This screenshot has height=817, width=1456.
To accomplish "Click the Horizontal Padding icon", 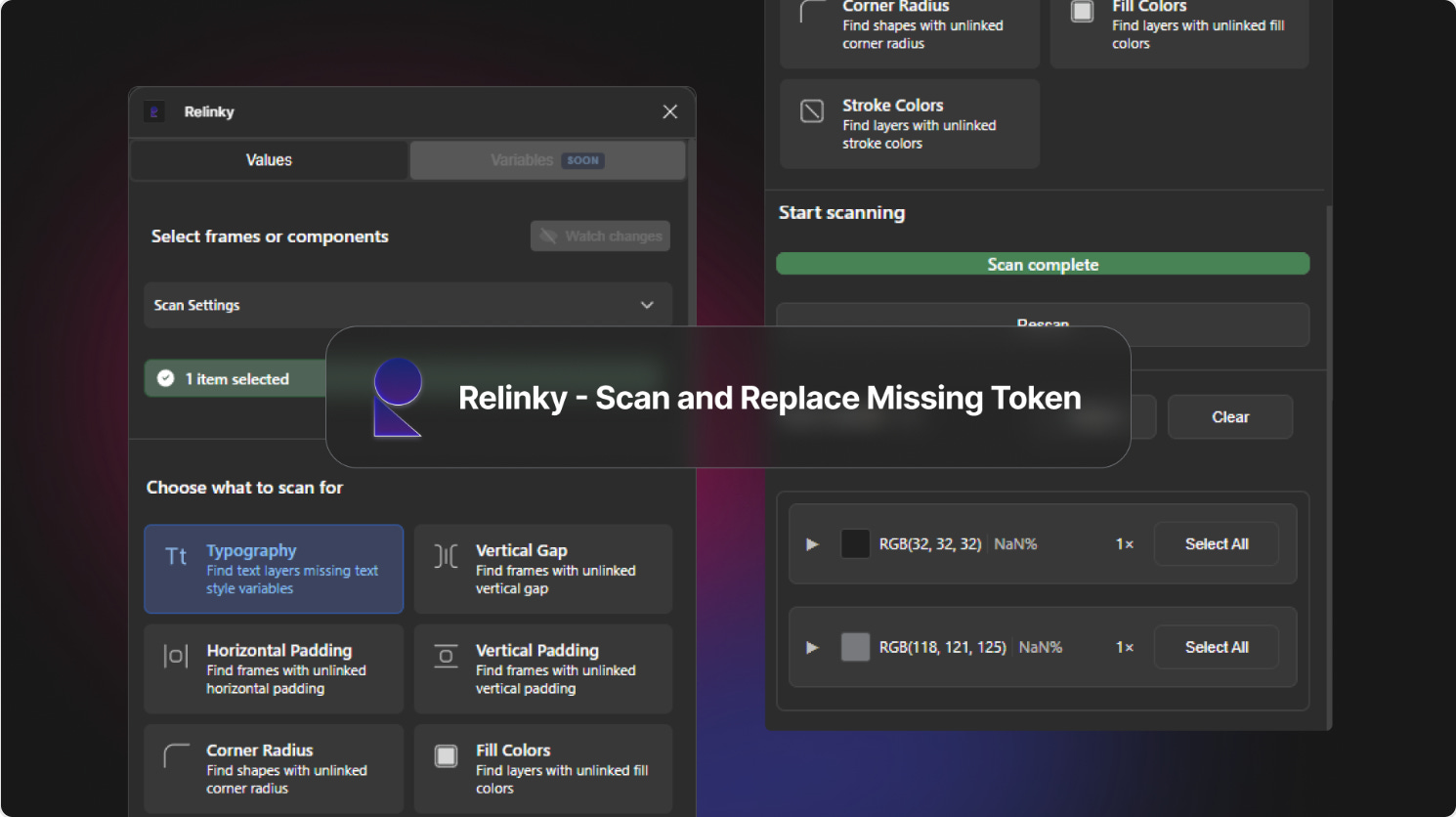I will (x=176, y=656).
